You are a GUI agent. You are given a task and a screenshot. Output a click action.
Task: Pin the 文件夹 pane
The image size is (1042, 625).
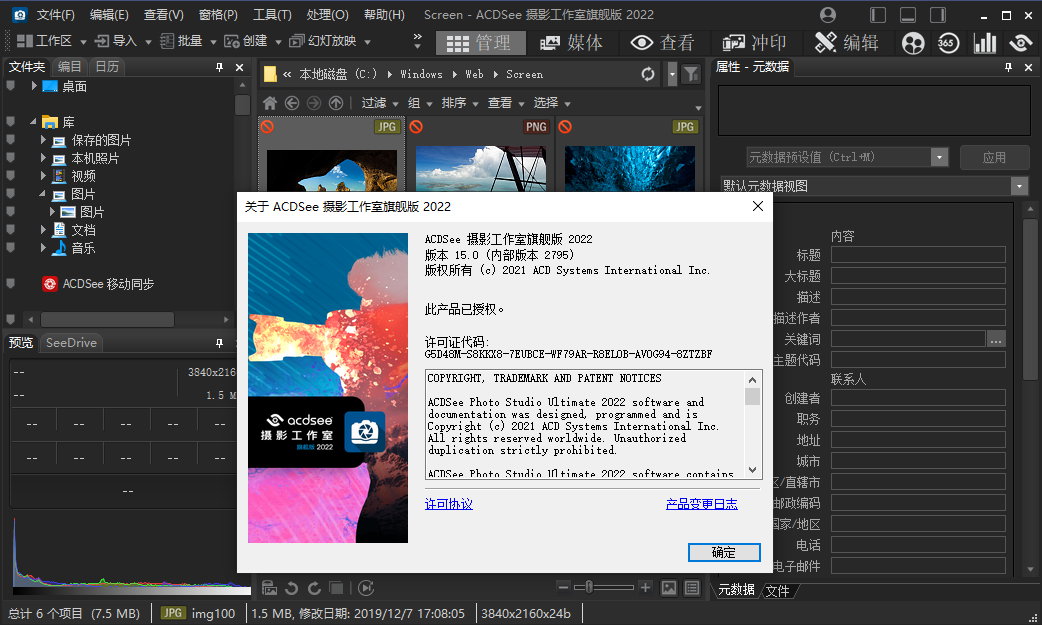point(219,66)
